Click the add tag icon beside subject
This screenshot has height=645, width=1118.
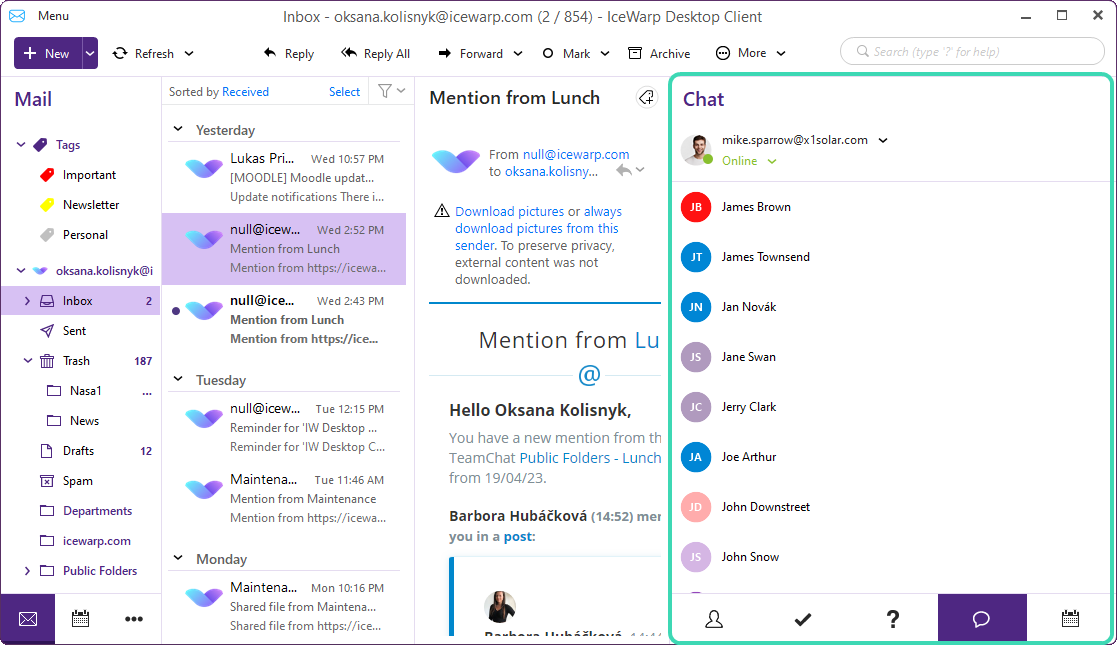click(x=646, y=98)
